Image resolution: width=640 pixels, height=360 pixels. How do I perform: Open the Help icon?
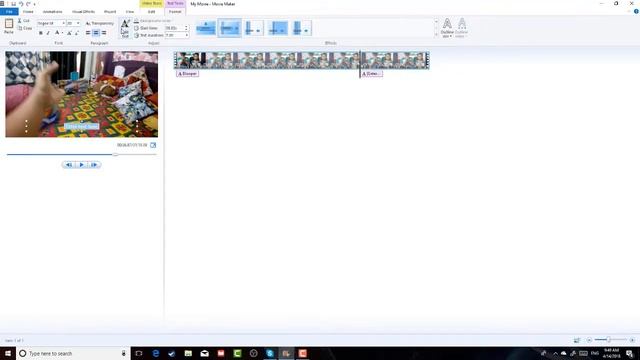pyautogui.click(x=636, y=11)
